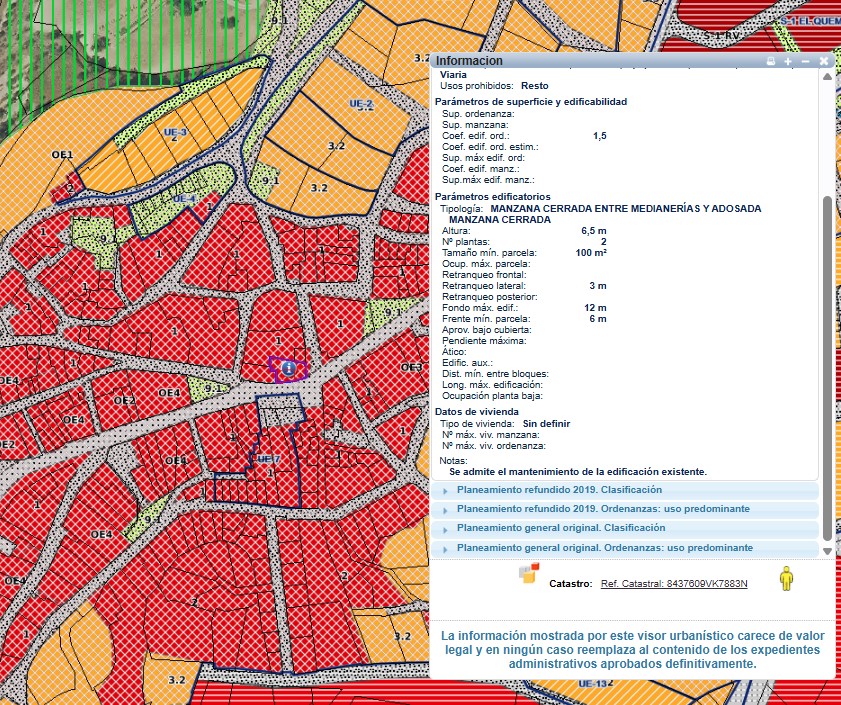
Task: Click the note 'Se admite el mantenimiento de la edificación existente.'
Action: [x=578, y=472]
